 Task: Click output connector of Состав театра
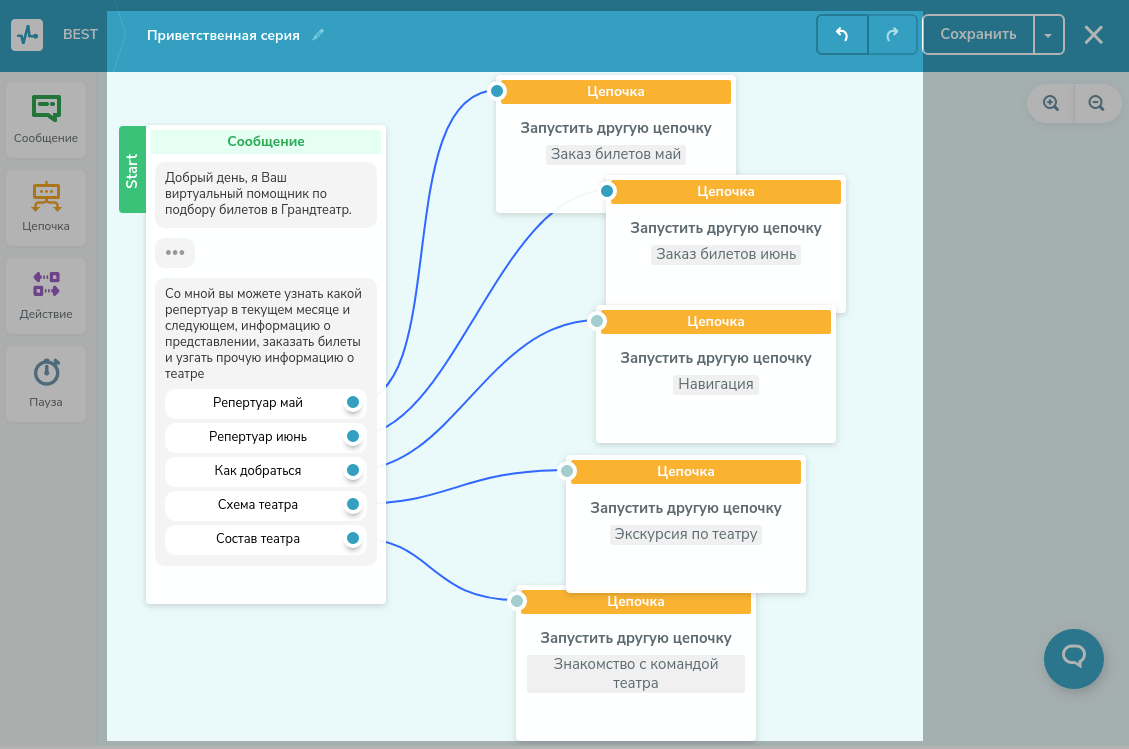tap(353, 538)
